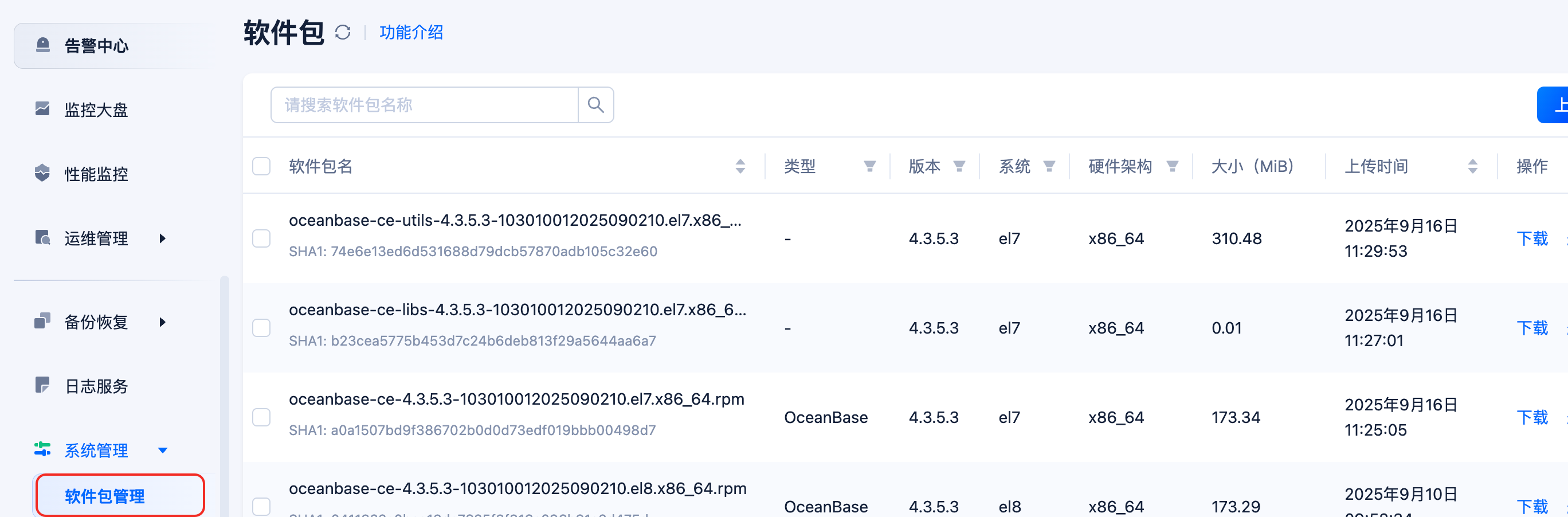1568x517 pixels.
Task: Open the 功能介绍 link
Action: click(411, 32)
